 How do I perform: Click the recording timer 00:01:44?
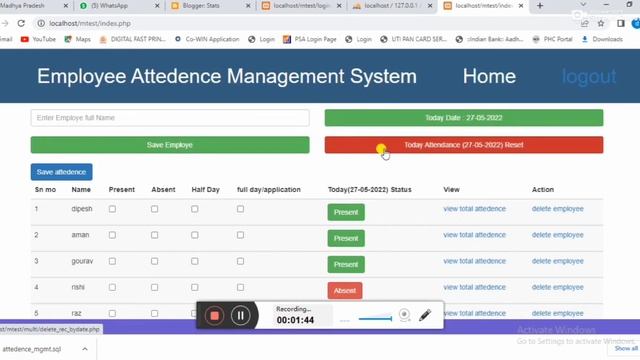coord(295,320)
